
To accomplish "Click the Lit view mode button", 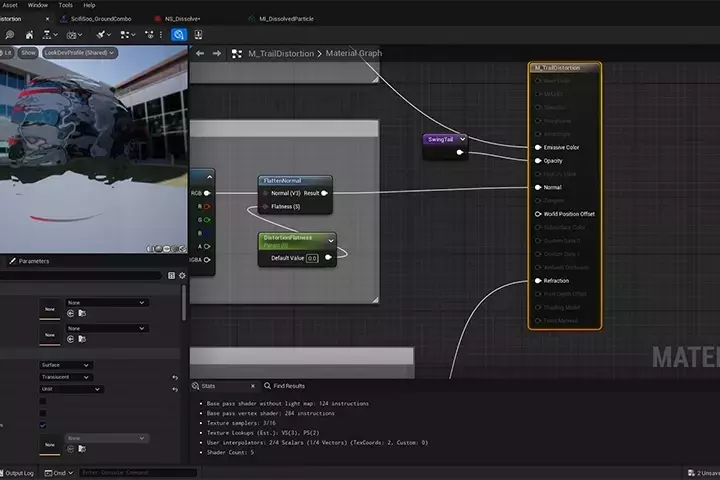I will (7, 53).
